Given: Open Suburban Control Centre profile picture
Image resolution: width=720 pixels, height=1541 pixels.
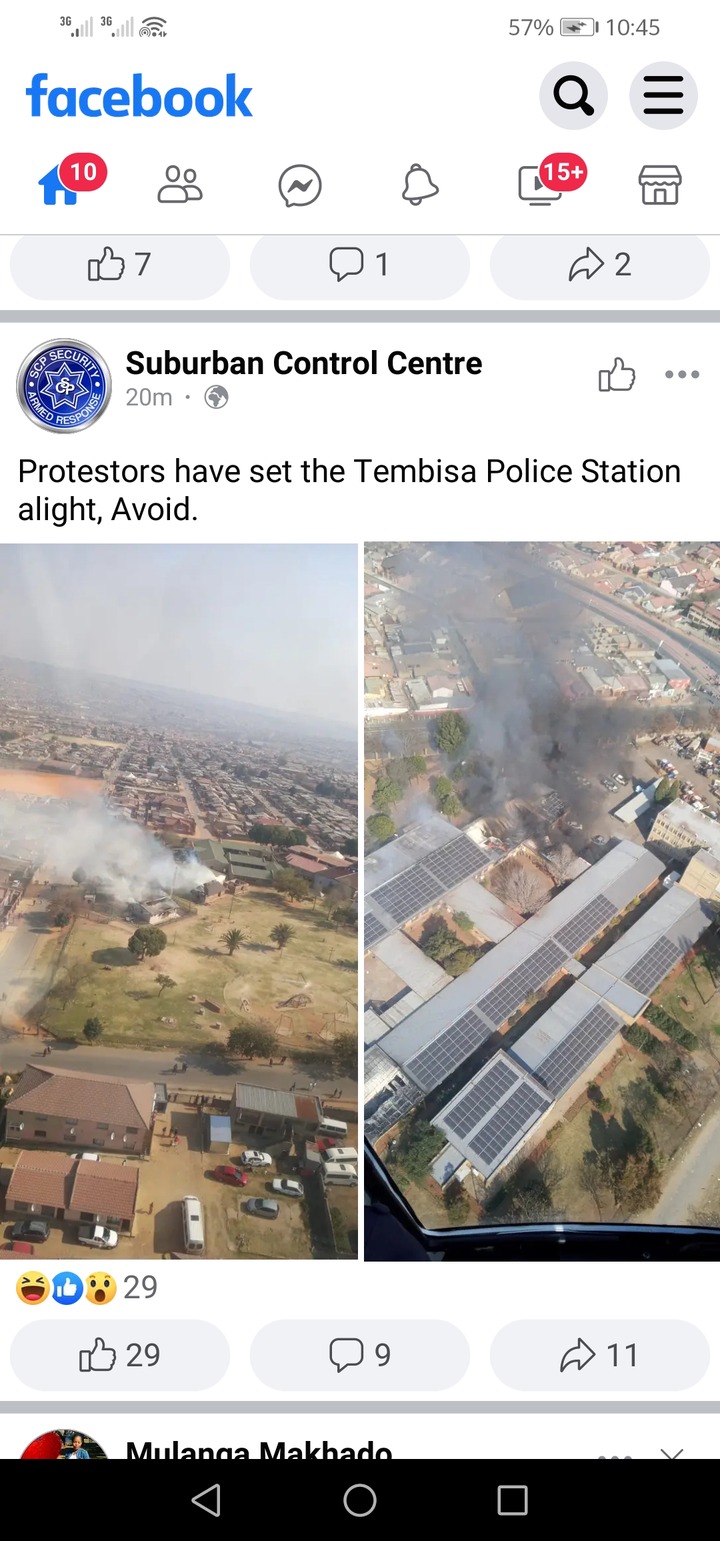Looking at the screenshot, I should 64,386.
